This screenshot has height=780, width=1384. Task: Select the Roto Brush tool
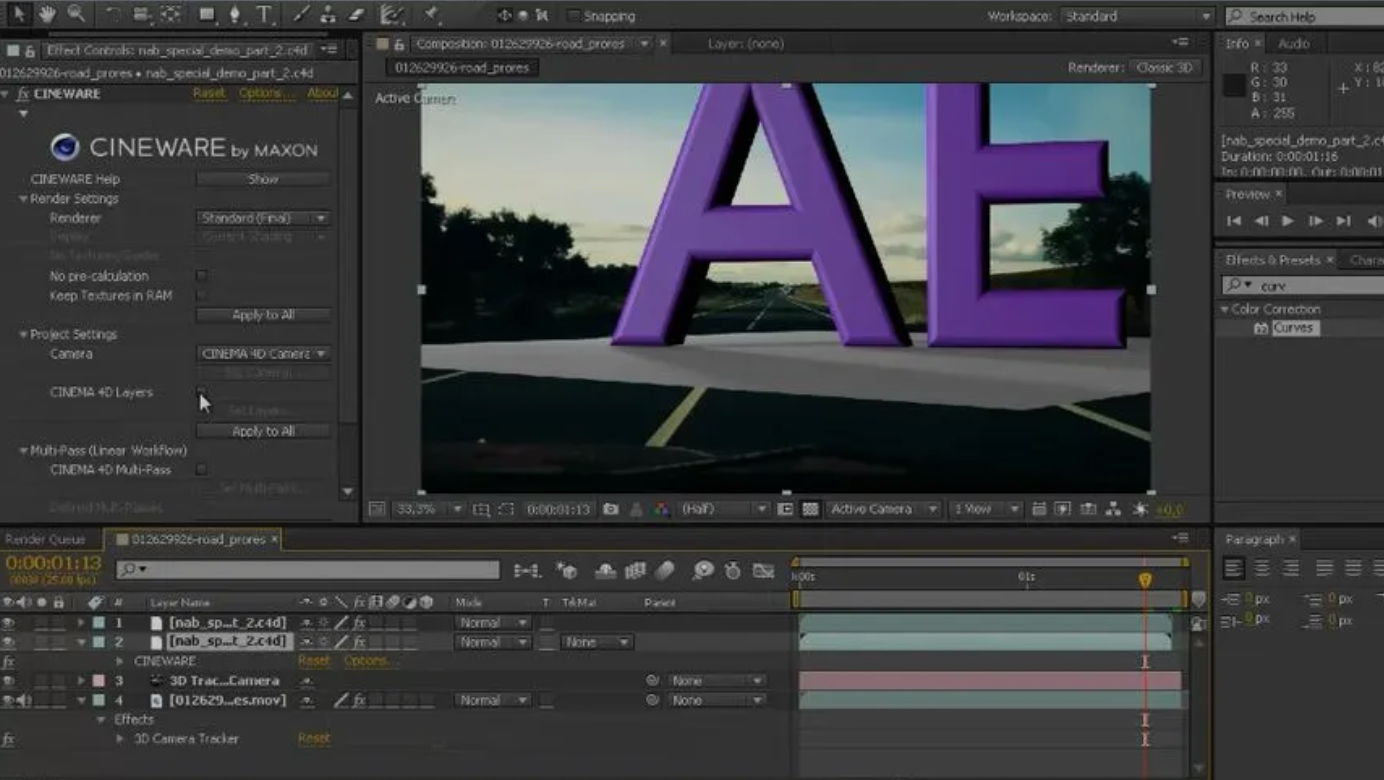393,15
